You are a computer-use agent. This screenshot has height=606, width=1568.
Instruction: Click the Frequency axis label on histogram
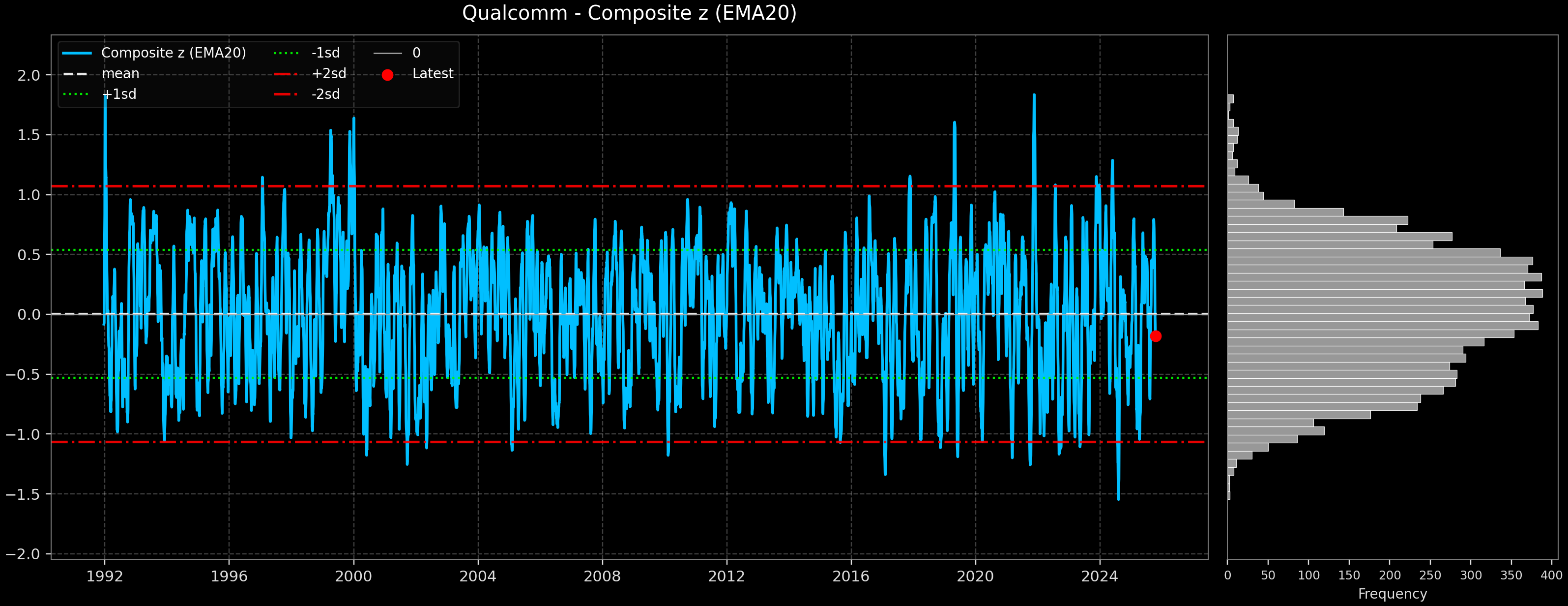1392,594
